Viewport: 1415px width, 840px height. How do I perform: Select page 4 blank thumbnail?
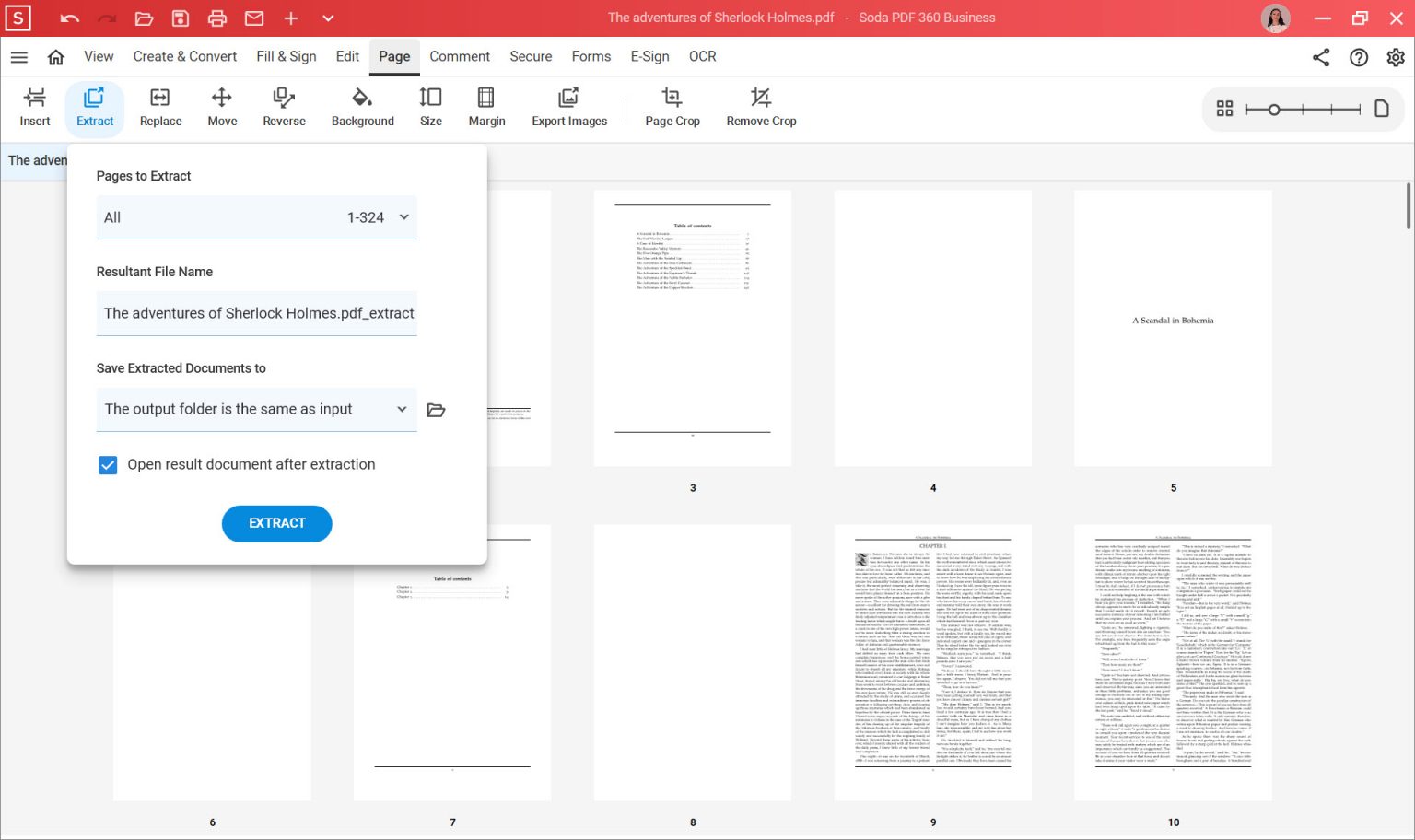933,328
